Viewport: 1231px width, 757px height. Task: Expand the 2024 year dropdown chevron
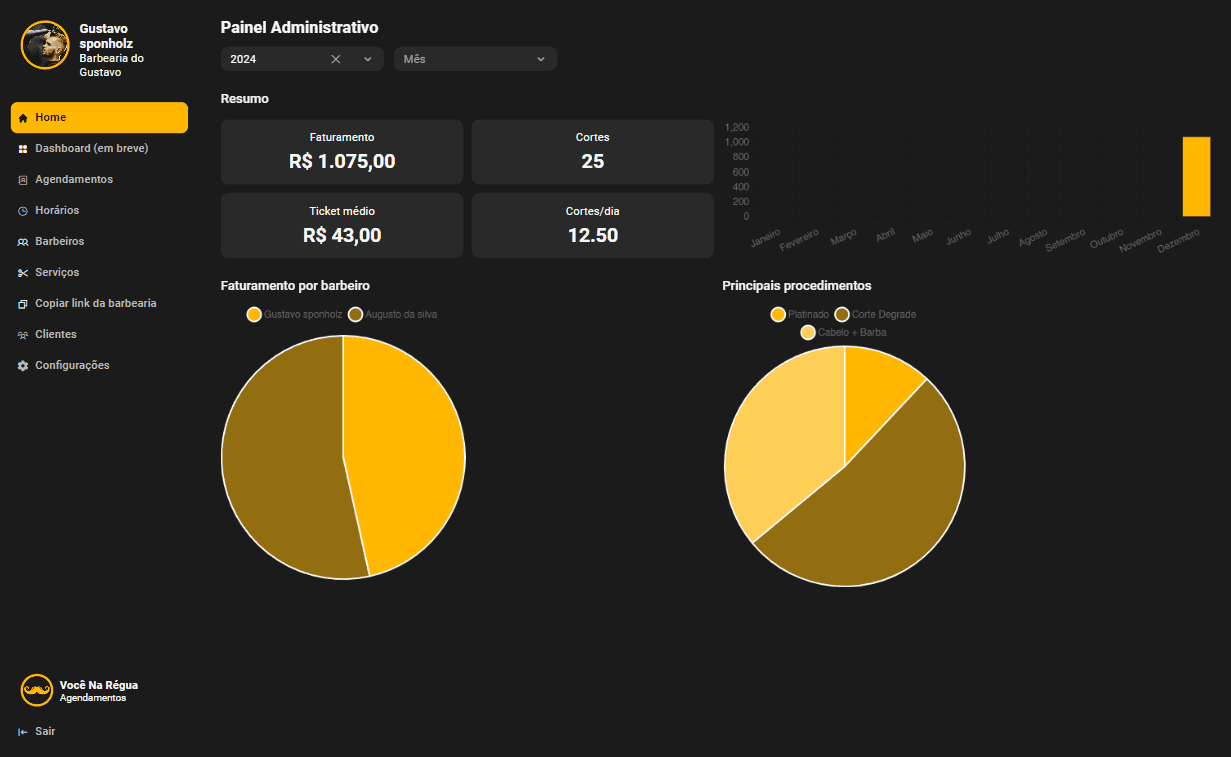[367, 59]
